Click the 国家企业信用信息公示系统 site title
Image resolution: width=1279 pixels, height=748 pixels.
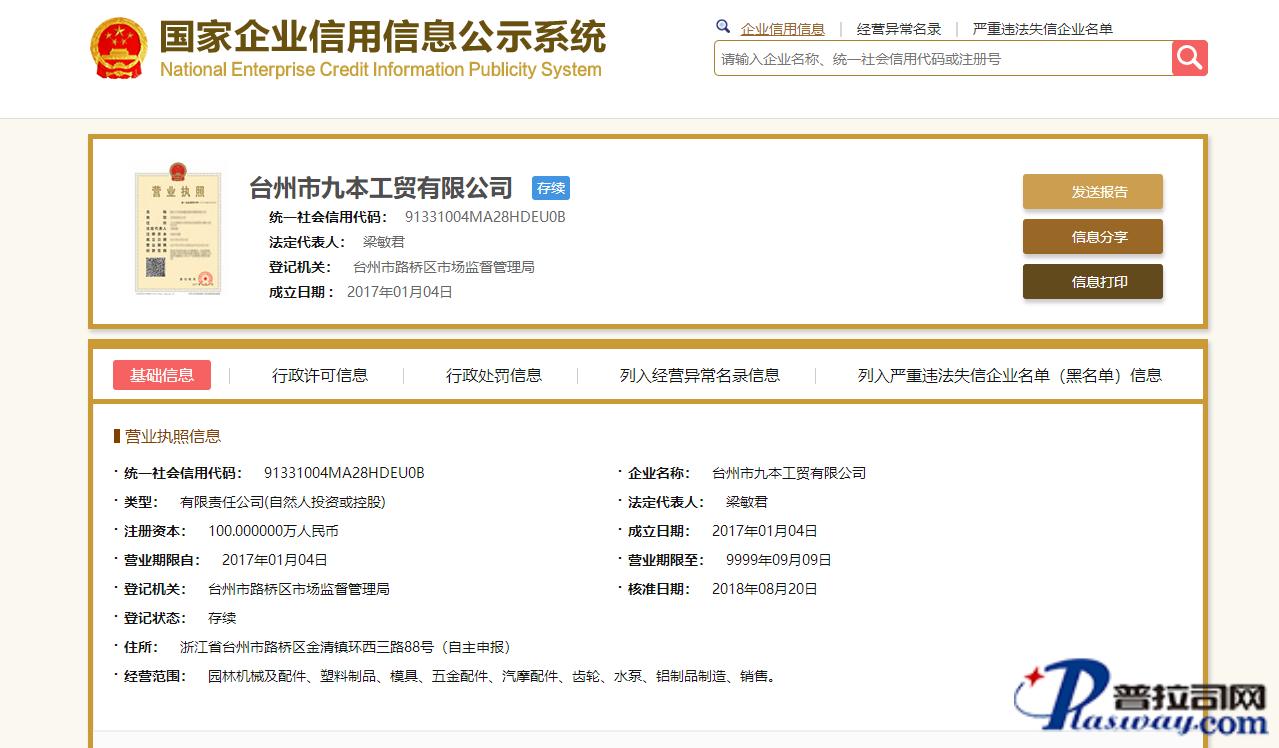382,40
